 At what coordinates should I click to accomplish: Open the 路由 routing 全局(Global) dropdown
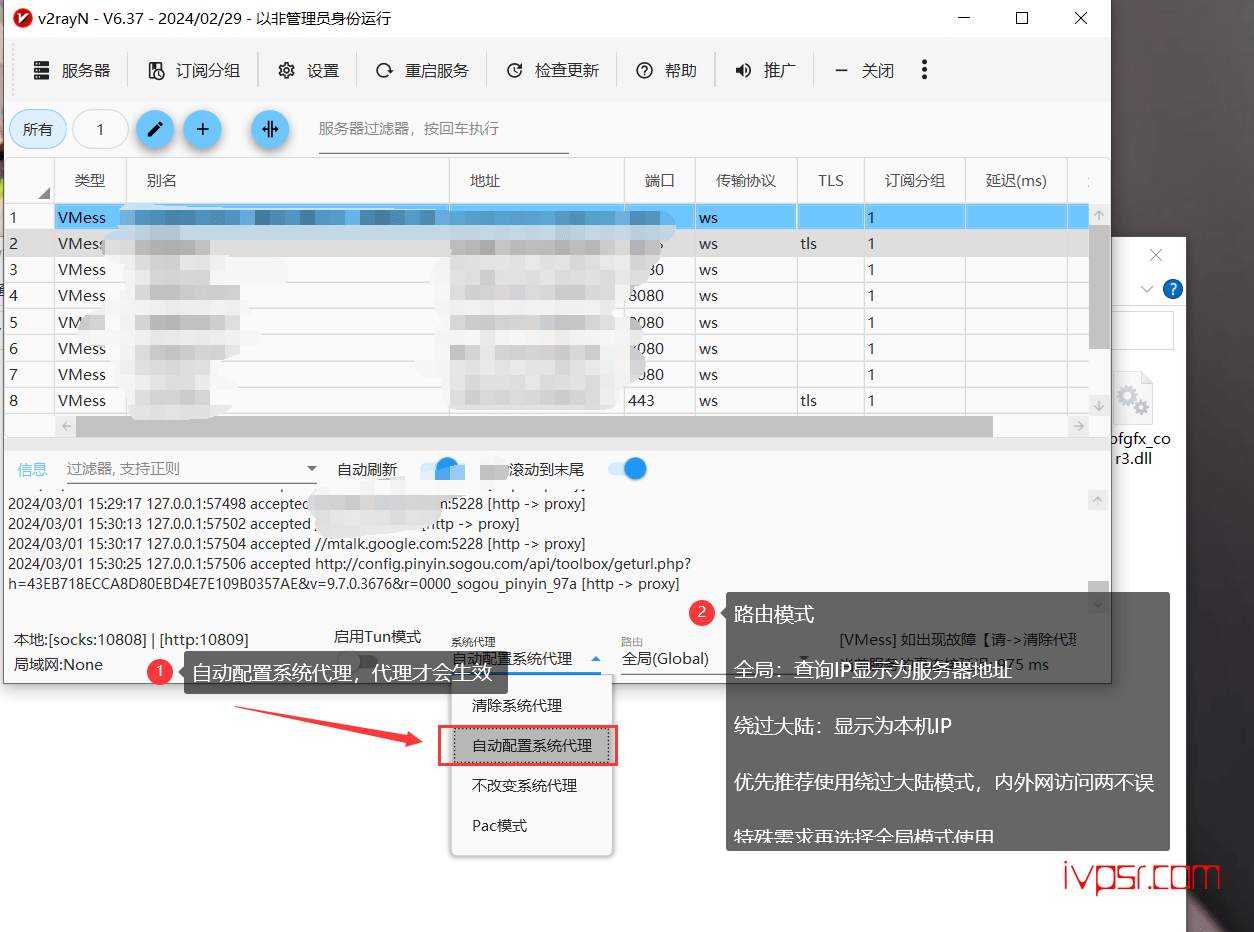714,659
